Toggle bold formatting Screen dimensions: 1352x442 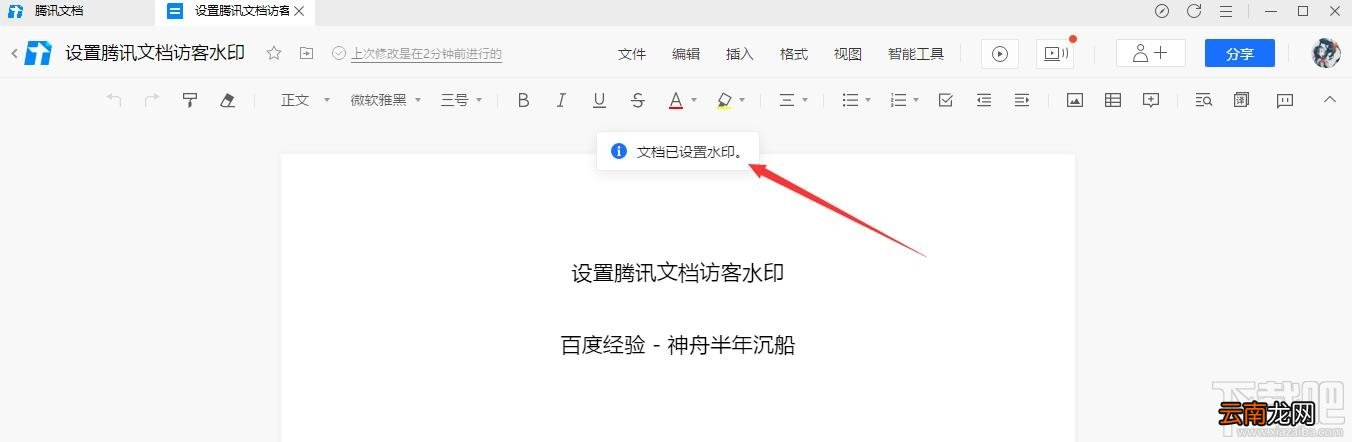point(523,100)
